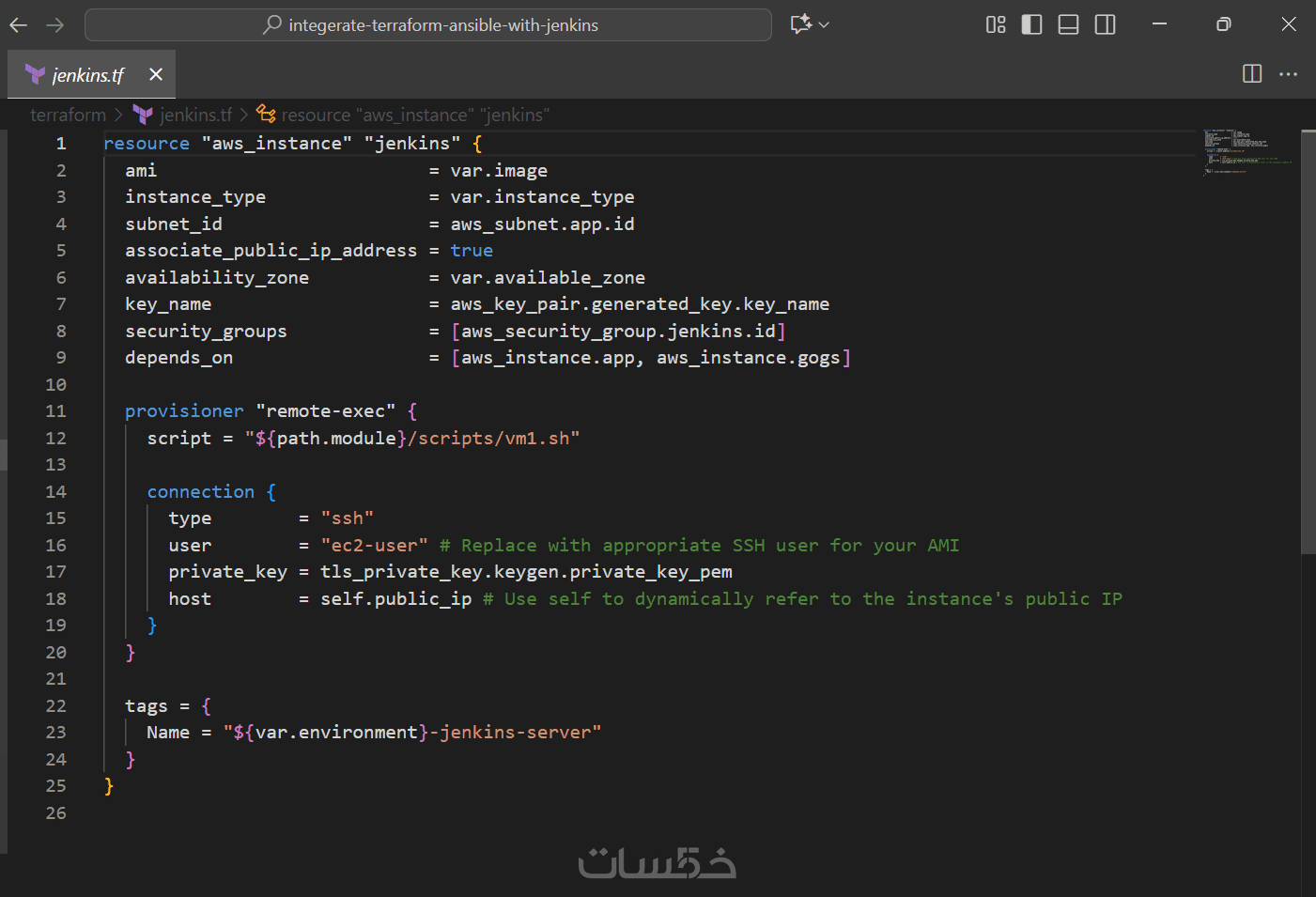Image resolution: width=1316 pixels, height=897 pixels.
Task: Click the 'var.image' value
Action: coord(499,171)
